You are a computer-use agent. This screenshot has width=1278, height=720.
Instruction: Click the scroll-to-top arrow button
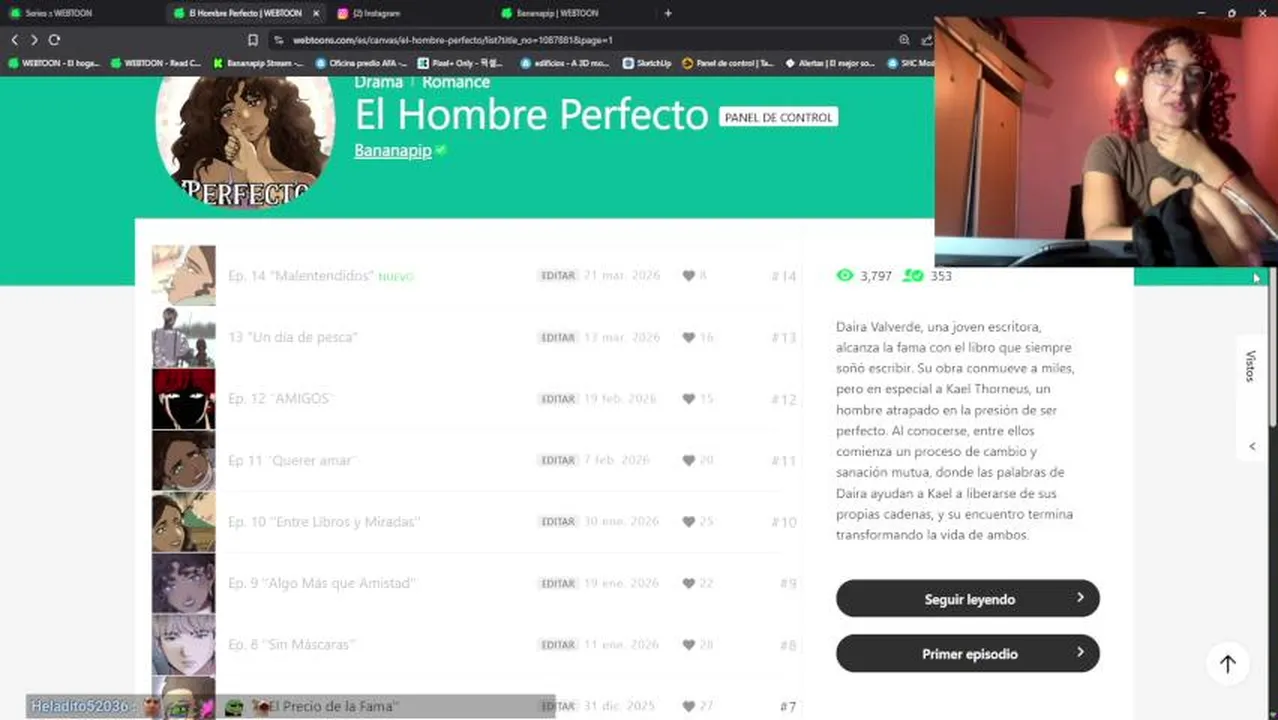coord(1228,664)
